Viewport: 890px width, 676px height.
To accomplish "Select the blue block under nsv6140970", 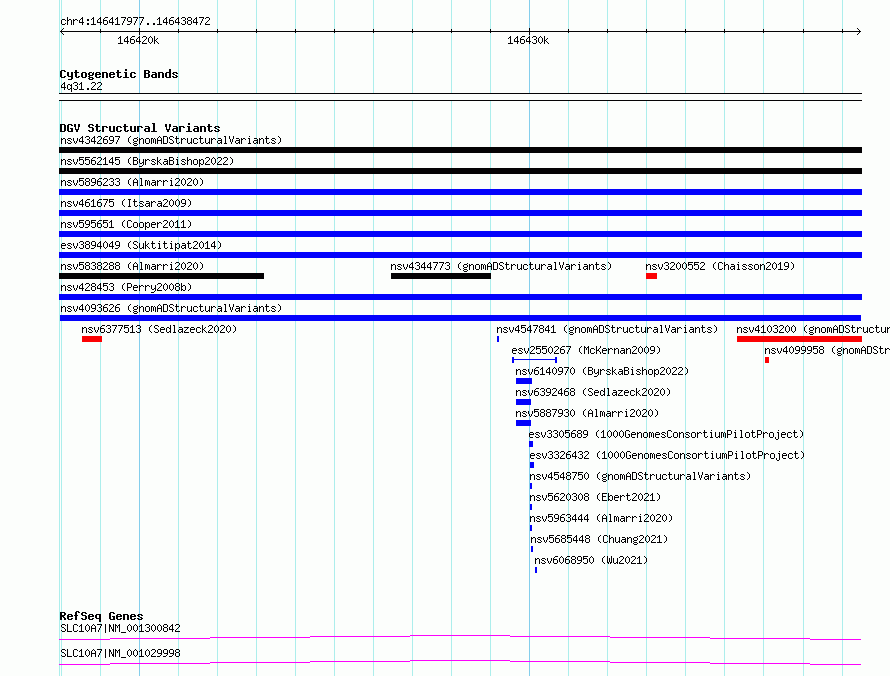I will point(523,381).
